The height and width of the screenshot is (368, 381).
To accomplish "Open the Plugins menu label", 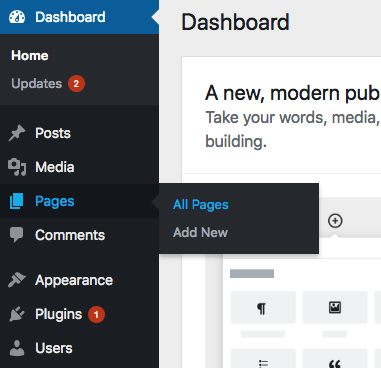I will (x=59, y=315).
